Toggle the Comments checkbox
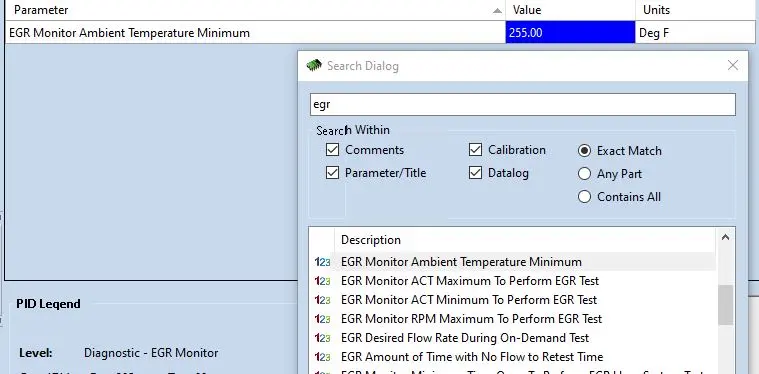 (333, 150)
